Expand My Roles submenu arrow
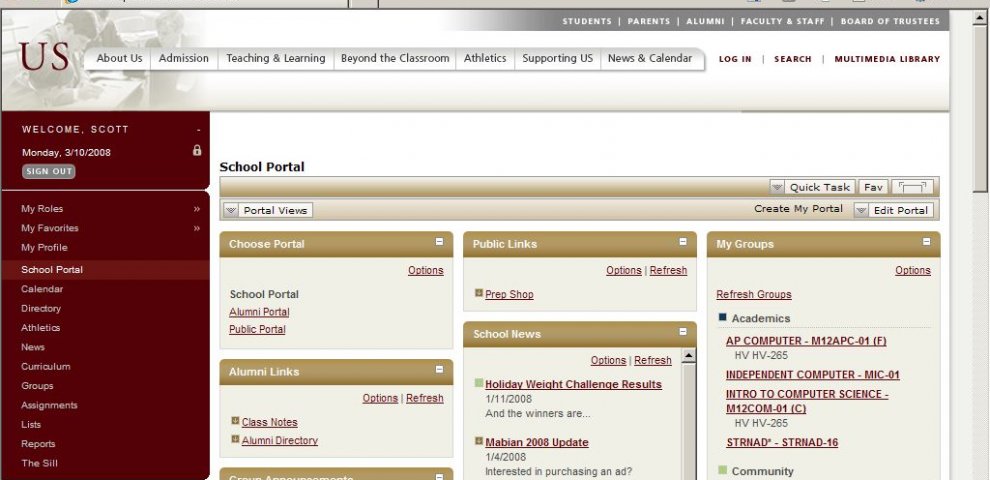The width and height of the screenshot is (990, 480). pyautogui.click(x=196, y=209)
